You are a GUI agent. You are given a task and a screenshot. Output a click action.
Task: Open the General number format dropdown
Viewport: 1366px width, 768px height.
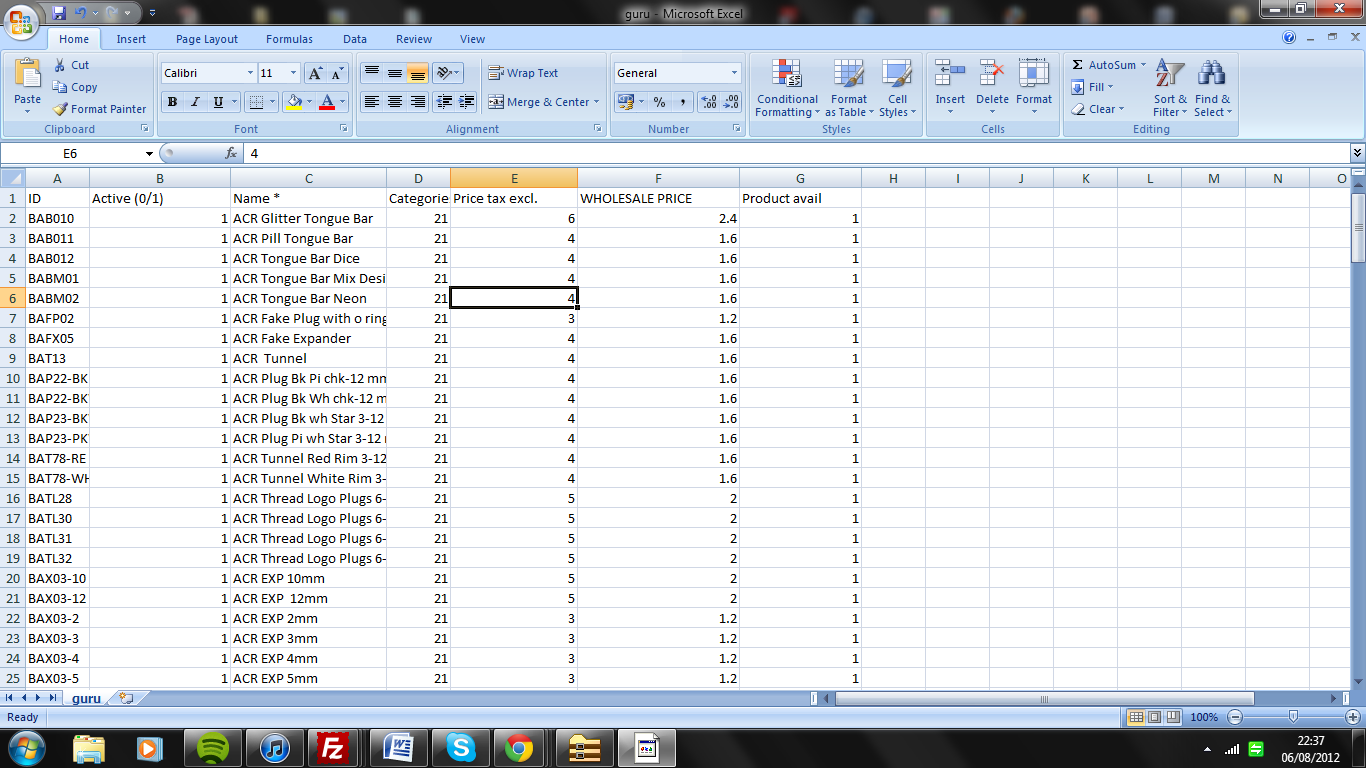coord(734,73)
